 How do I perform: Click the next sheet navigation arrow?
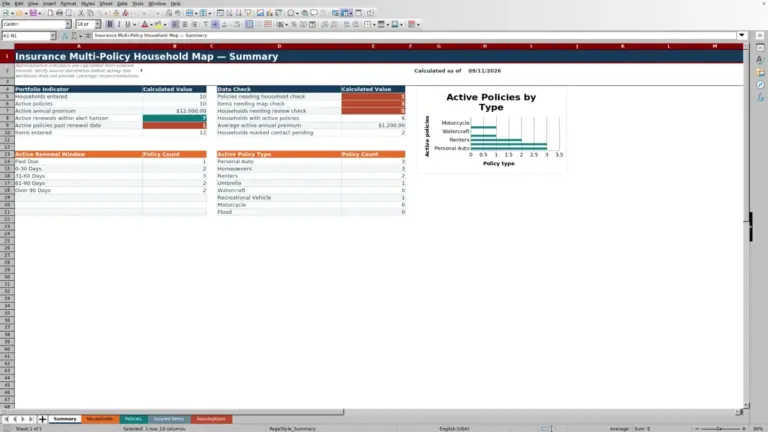pyautogui.click(x=23, y=419)
